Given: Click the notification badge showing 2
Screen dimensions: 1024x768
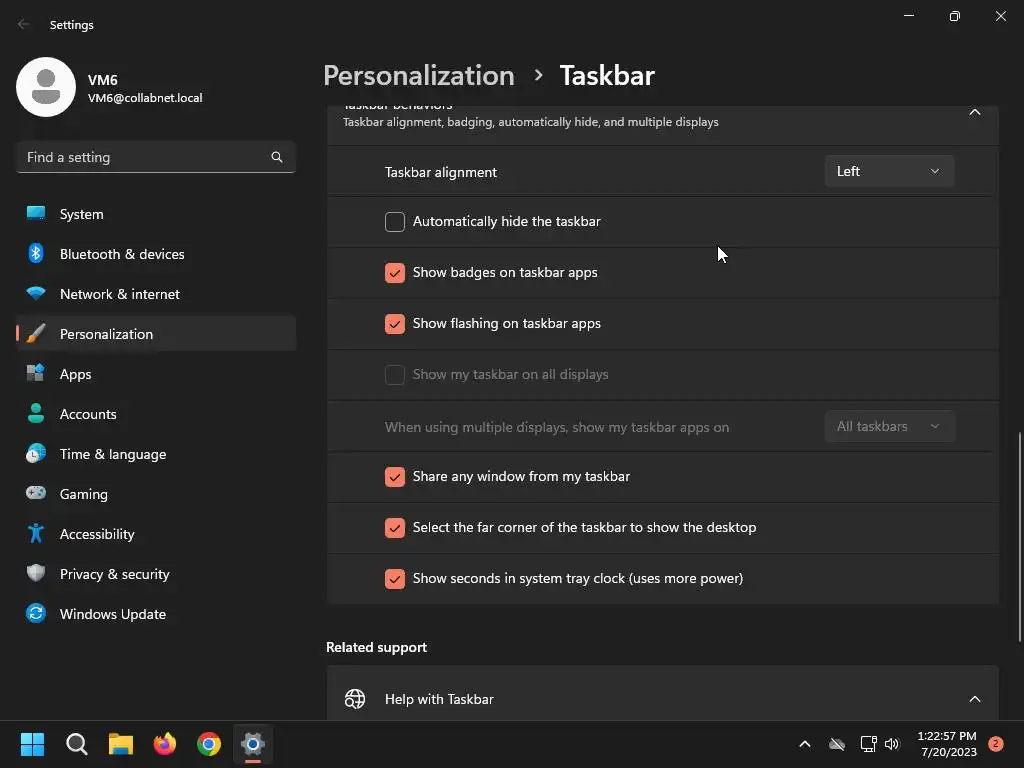Looking at the screenshot, I should [996, 744].
